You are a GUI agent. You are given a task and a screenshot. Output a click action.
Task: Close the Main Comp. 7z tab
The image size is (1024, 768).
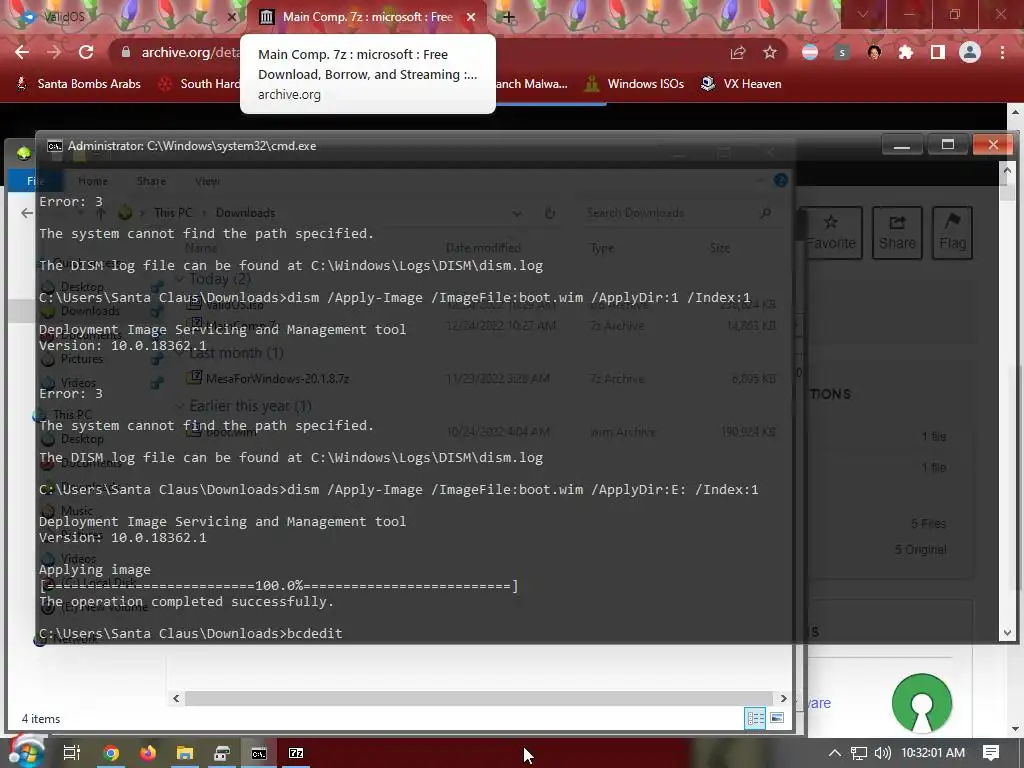pyautogui.click(x=471, y=17)
